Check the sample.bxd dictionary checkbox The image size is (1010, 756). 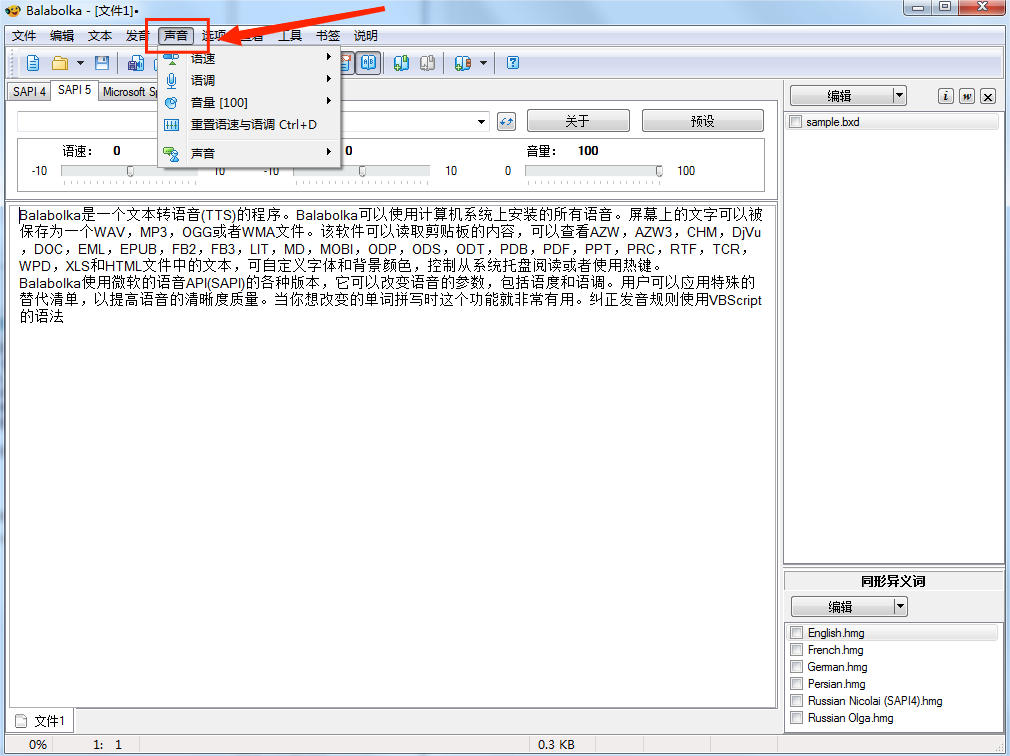click(795, 122)
